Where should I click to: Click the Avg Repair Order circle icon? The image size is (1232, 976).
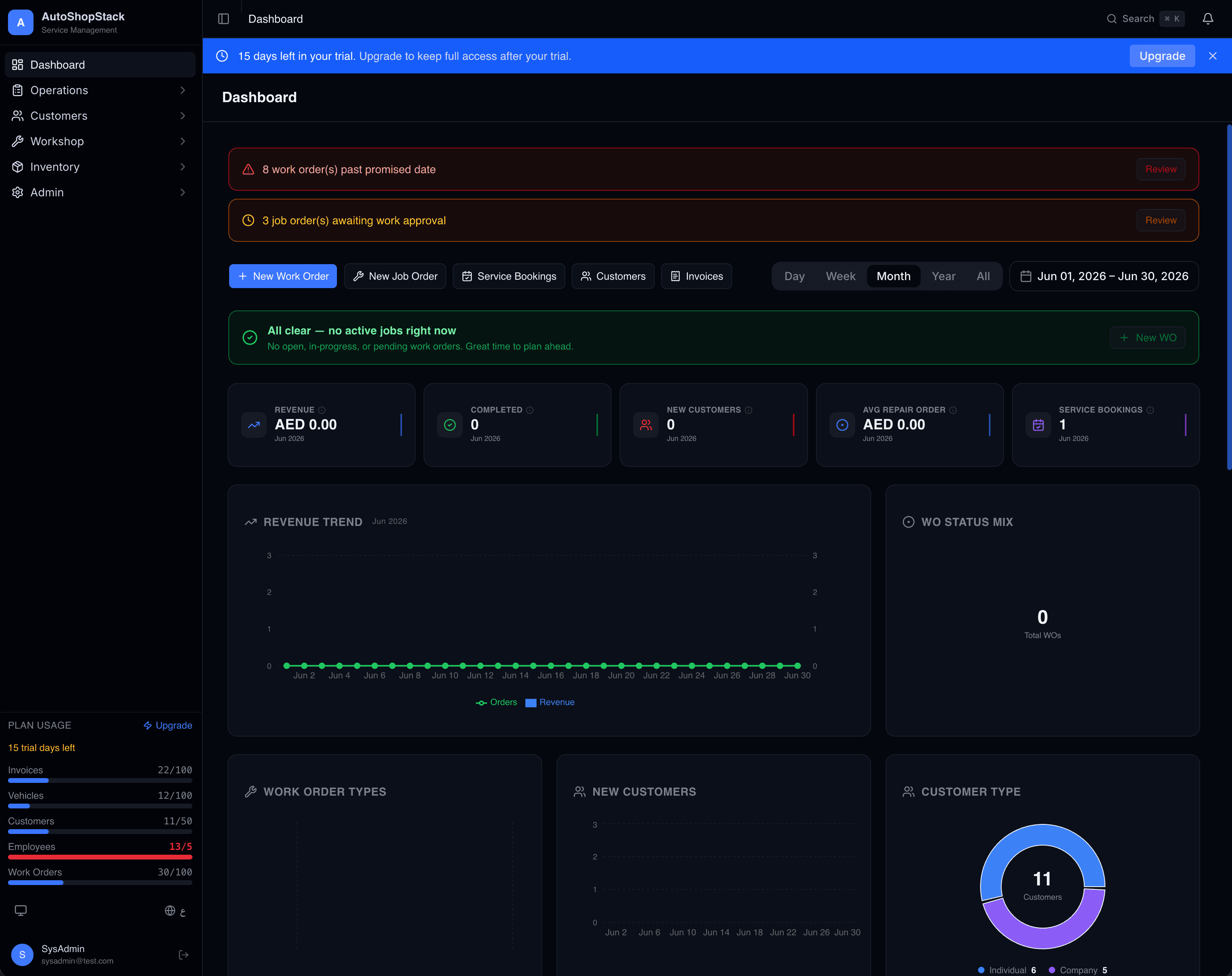(x=842, y=425)
